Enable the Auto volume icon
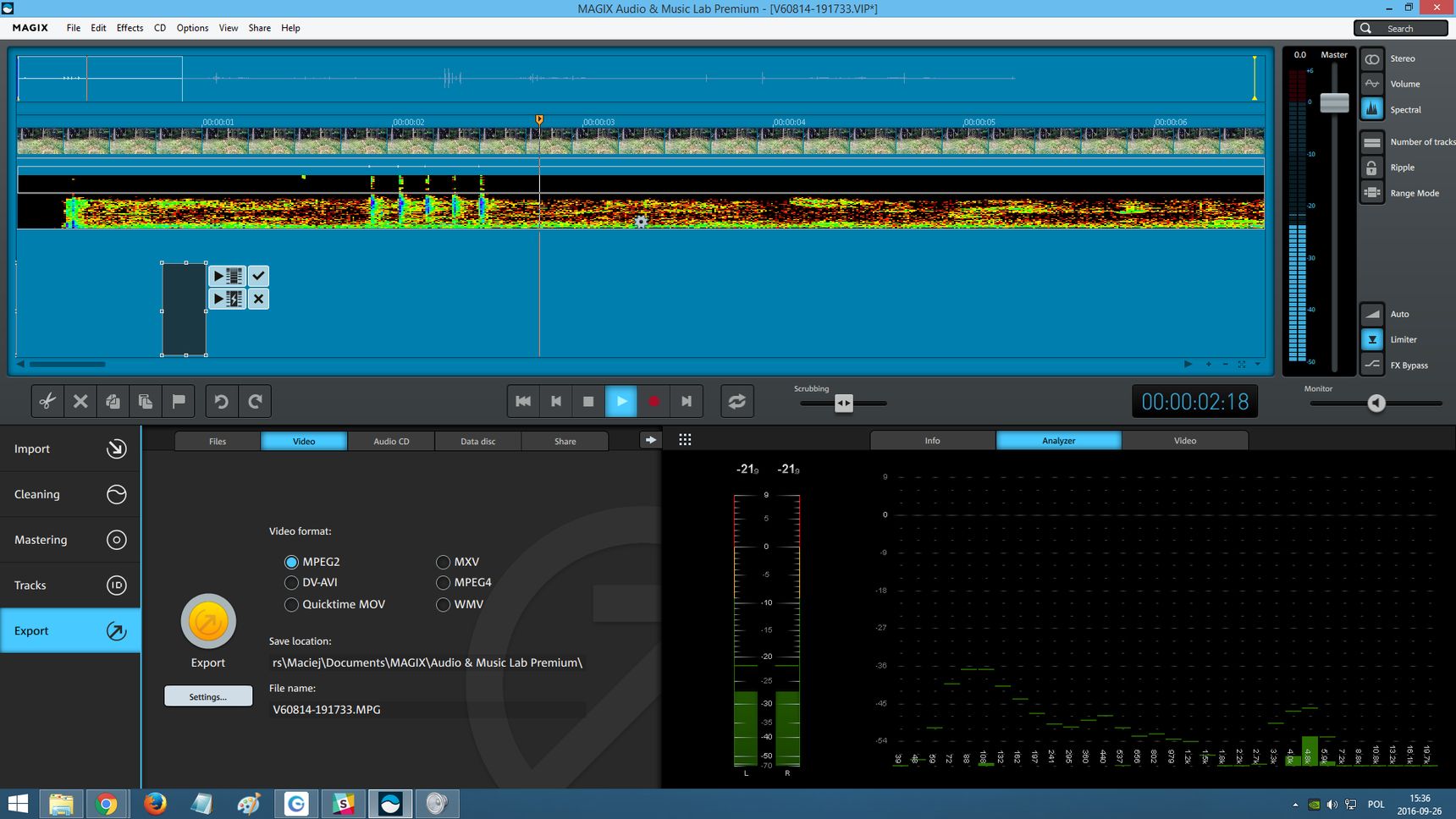The image size is (1456, 819). (x=1372, y=314)
